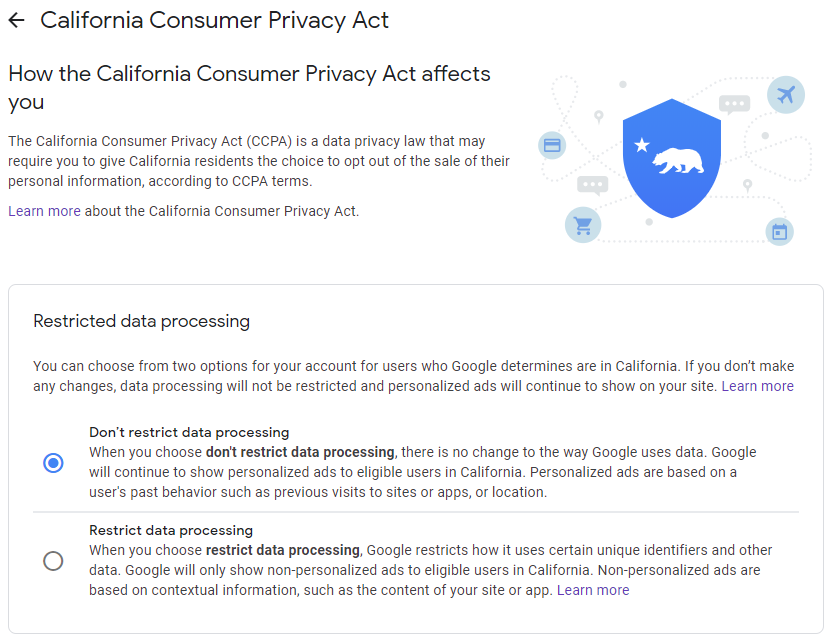Click Learn more after personalized ads text
Image resolution: width=832 pixels, height=641 pixels.
click(758, 386)
